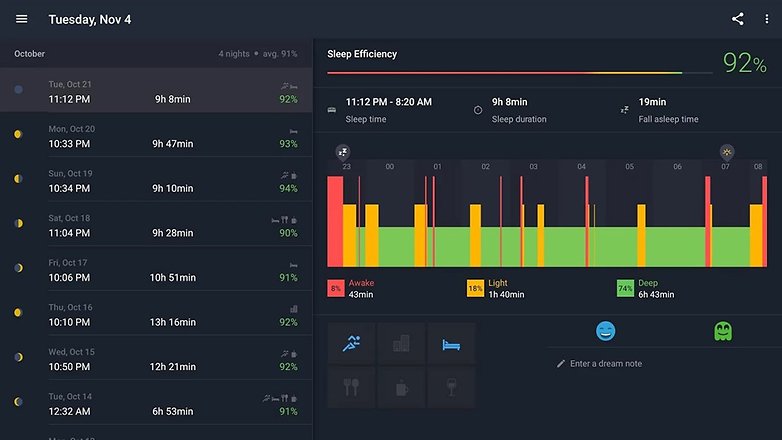Click the '11:12 PM - 8:20 AM' sleep time
782x440 pixels.
389,102
